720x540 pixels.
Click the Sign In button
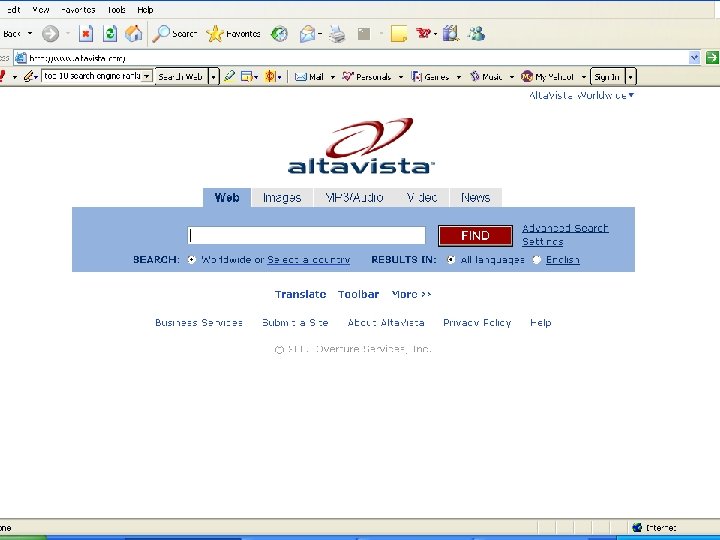click(x=607, y=77)
